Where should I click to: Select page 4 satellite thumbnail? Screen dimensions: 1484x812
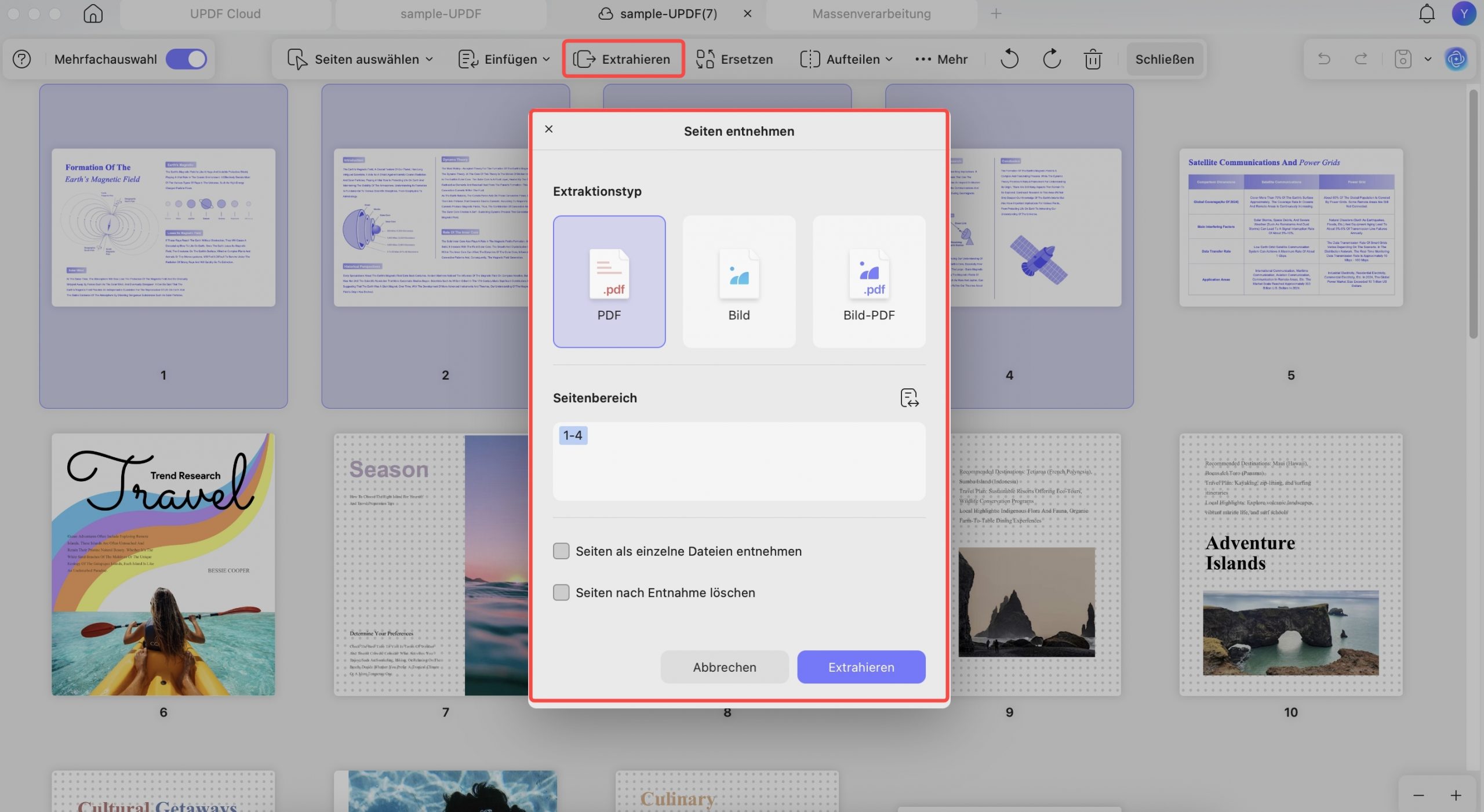click(1035, 228)
